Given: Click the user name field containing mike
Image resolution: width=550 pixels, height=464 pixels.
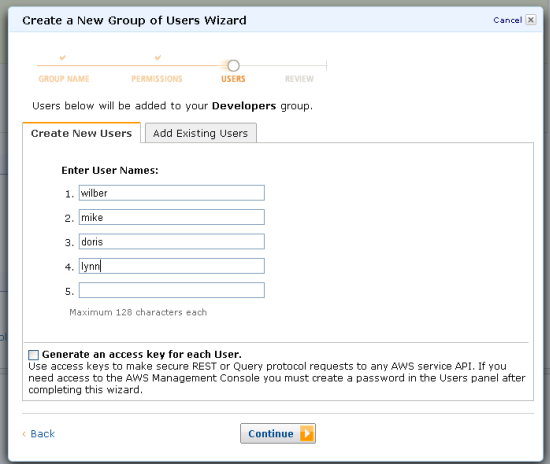Looking at the screenshot, I should coord(172,217).
